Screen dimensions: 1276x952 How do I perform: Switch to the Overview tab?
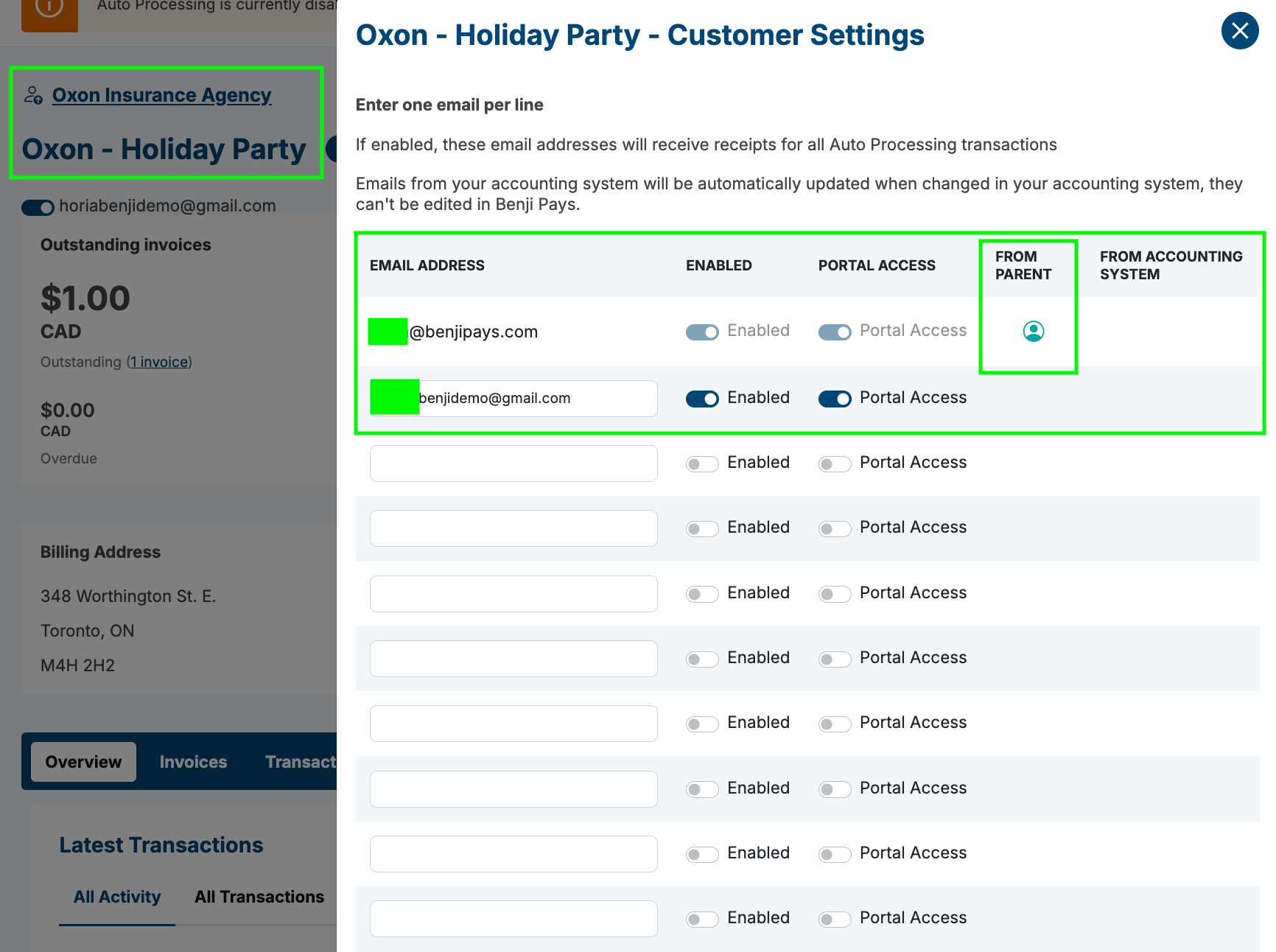tap(83, 762)
